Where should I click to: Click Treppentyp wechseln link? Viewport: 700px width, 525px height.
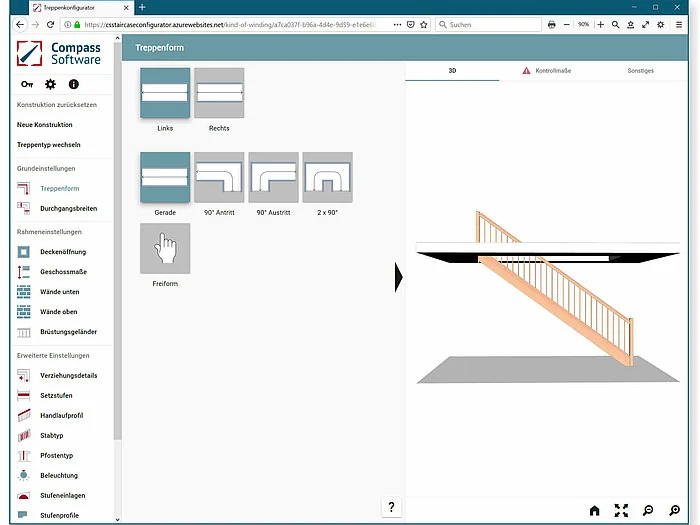[x=49, y=145]
